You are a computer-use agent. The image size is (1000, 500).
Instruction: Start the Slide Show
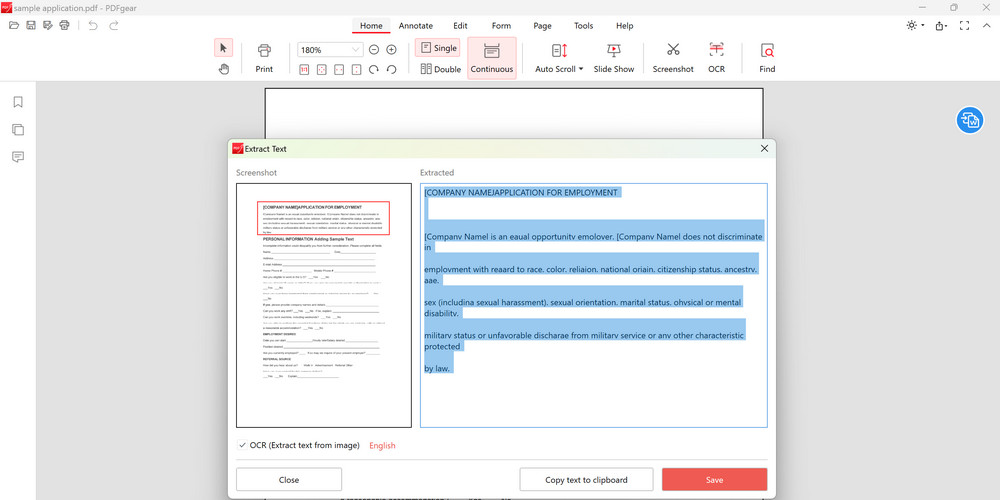[x=614, y=58]
